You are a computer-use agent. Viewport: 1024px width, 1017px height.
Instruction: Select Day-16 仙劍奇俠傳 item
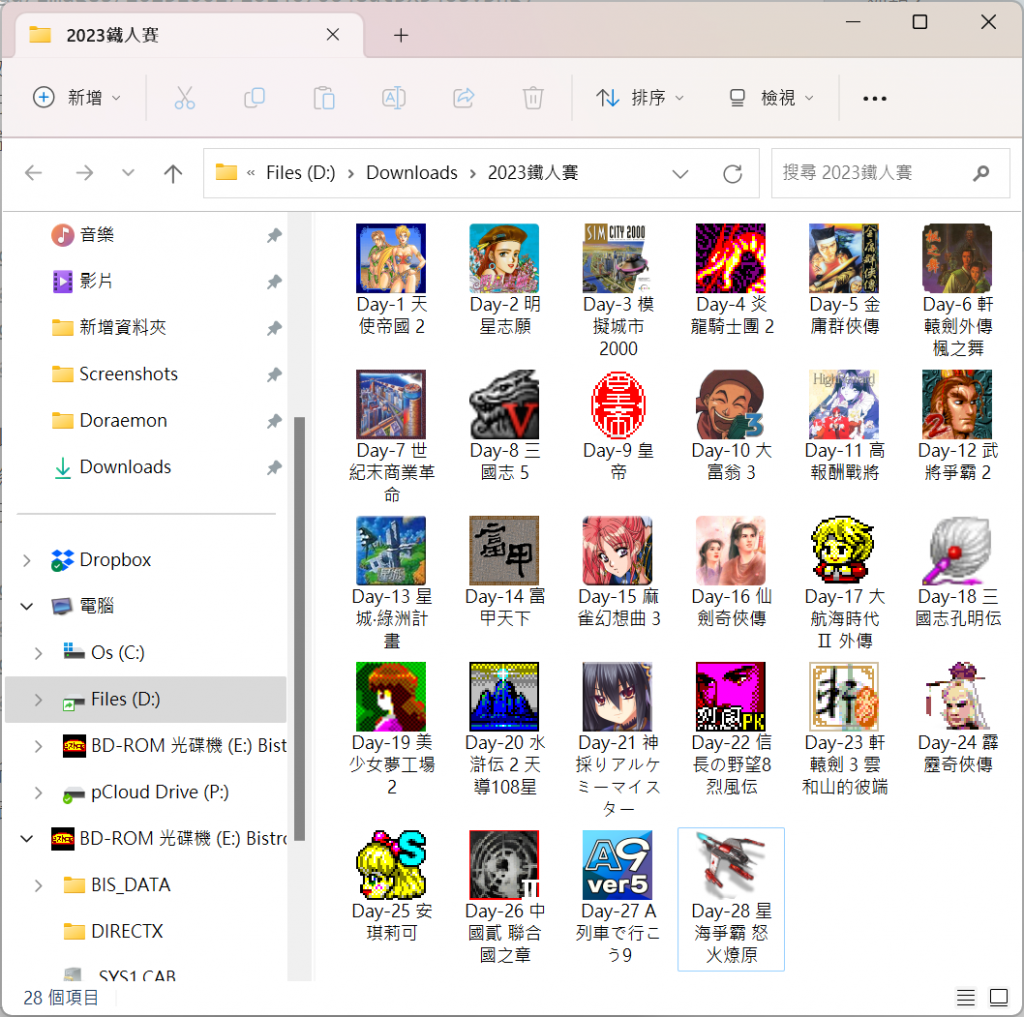click(731, 572)
